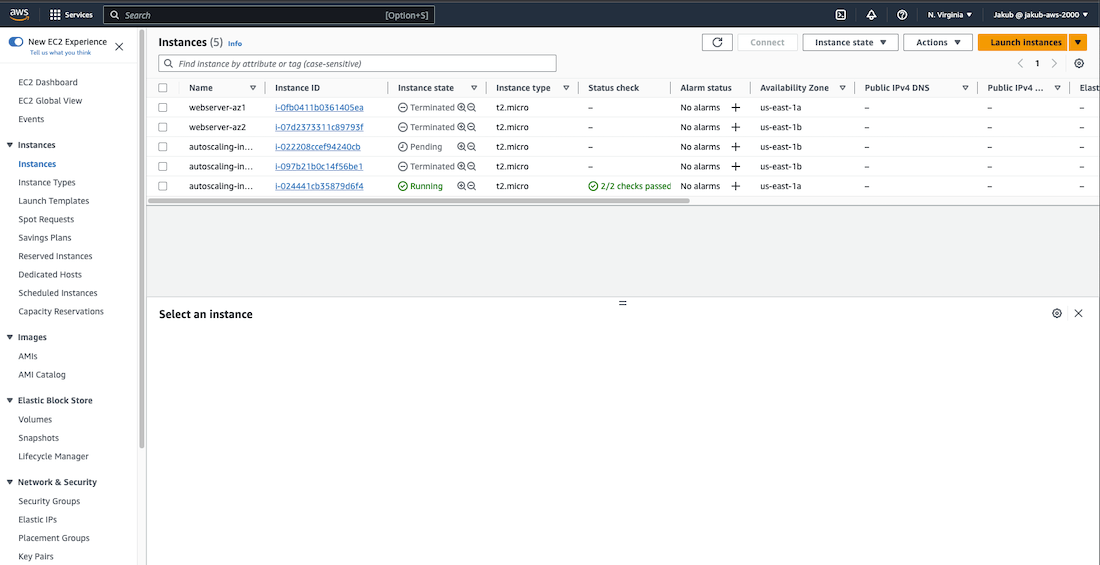Open AWS CloudShell terminal icon

(x=841, y=15)
